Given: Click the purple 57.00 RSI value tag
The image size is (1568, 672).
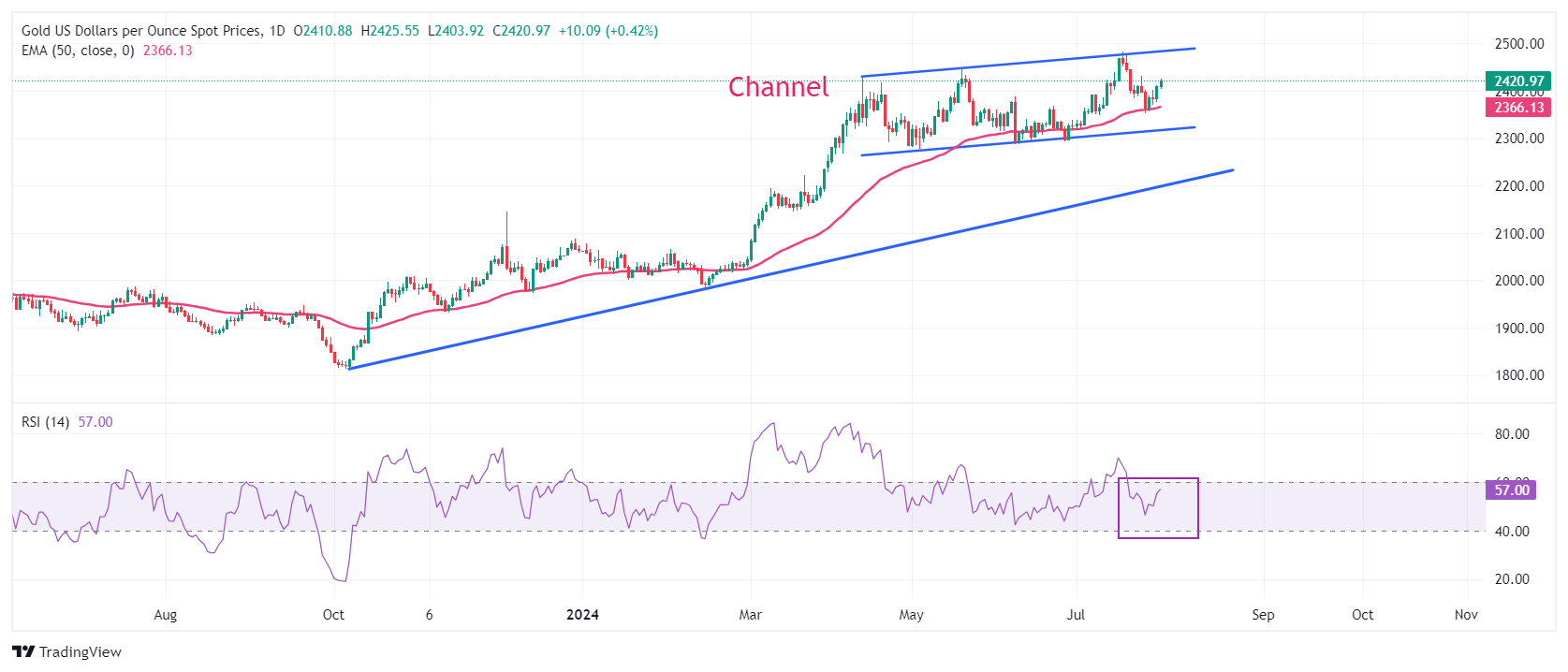Looking at the screenshot, I should (x=1511, y=490).
